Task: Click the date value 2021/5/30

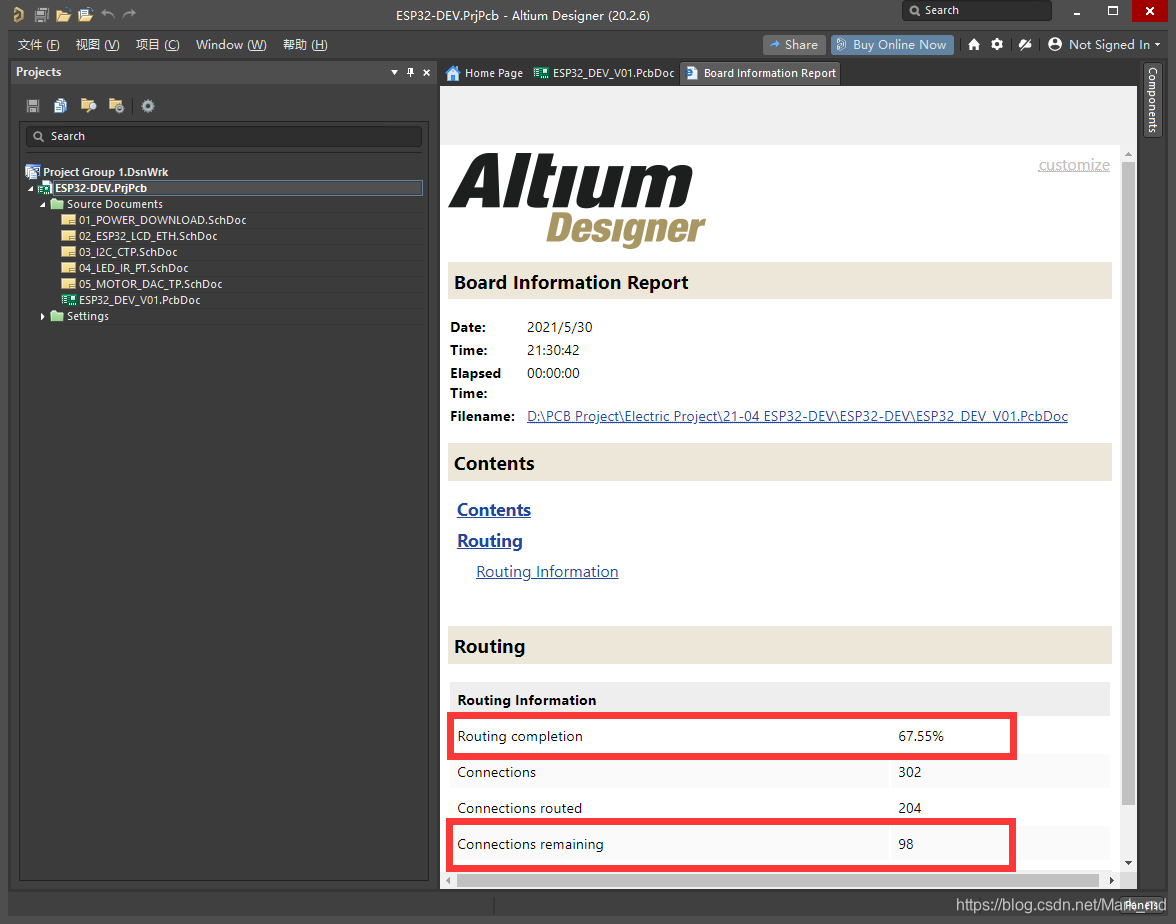Action: pos(560,328)
